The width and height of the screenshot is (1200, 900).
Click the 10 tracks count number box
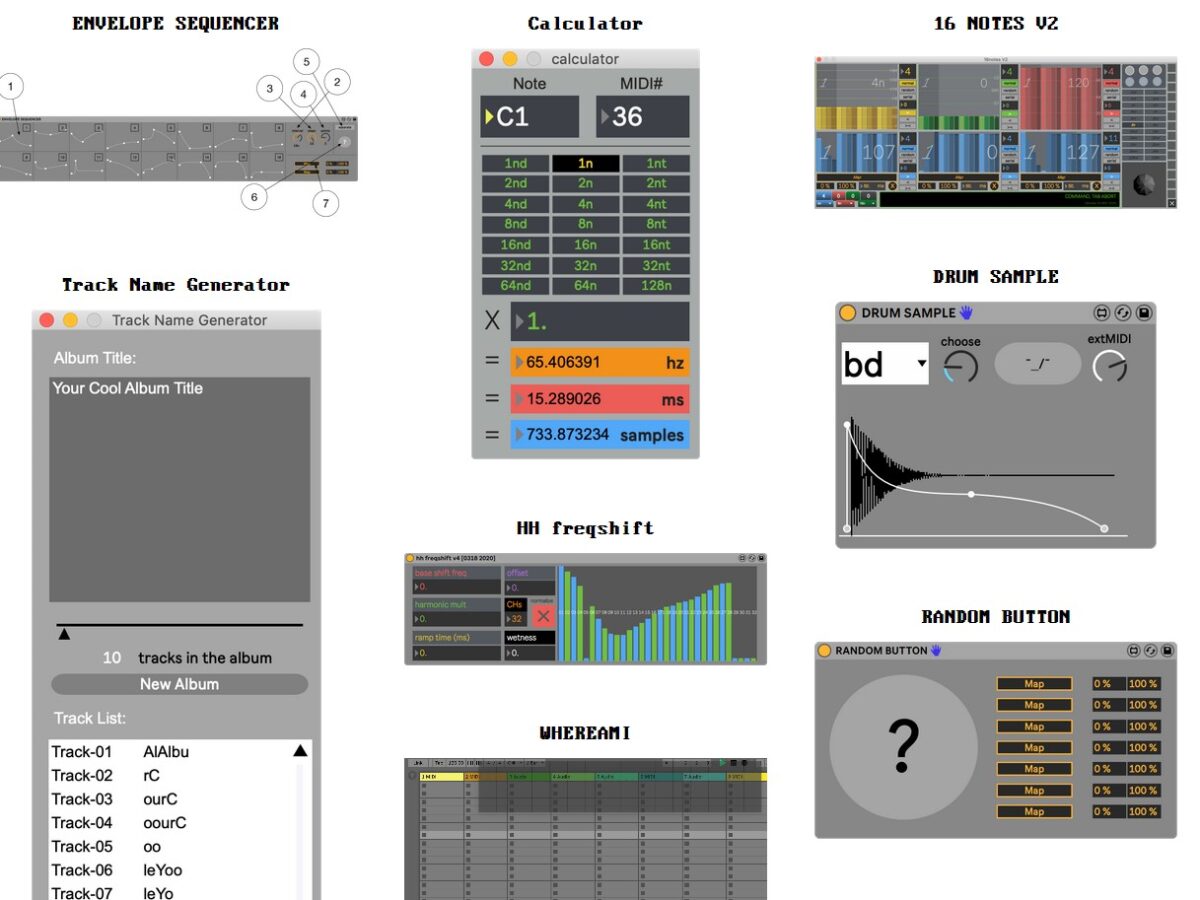point(112,658)
